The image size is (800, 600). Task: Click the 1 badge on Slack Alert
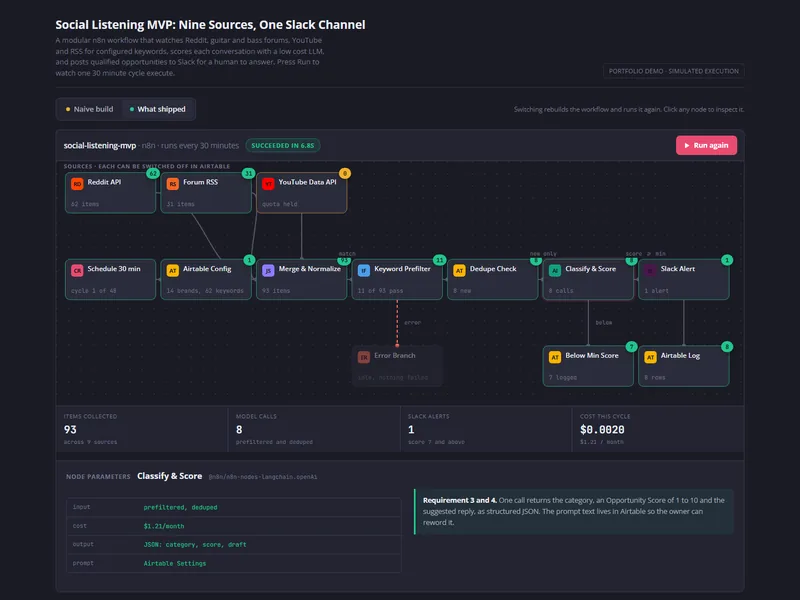(x=727, y=260)
